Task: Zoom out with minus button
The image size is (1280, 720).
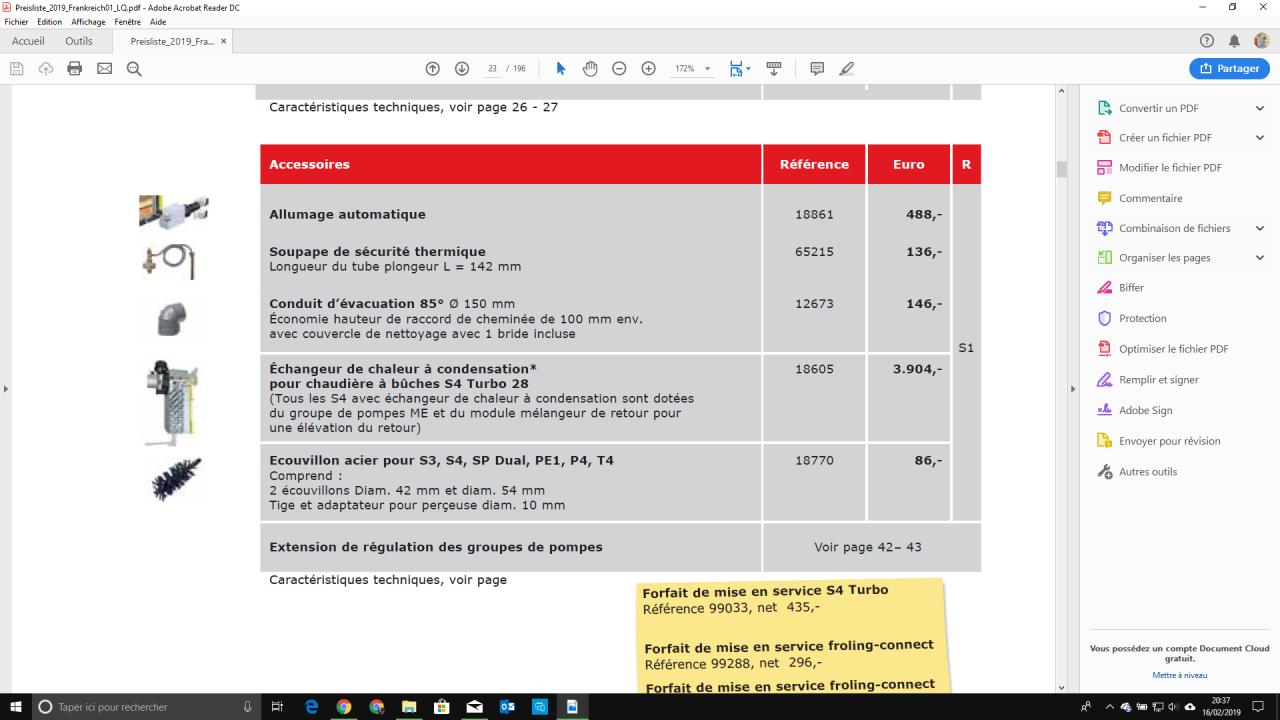Action: click(619, 69)
